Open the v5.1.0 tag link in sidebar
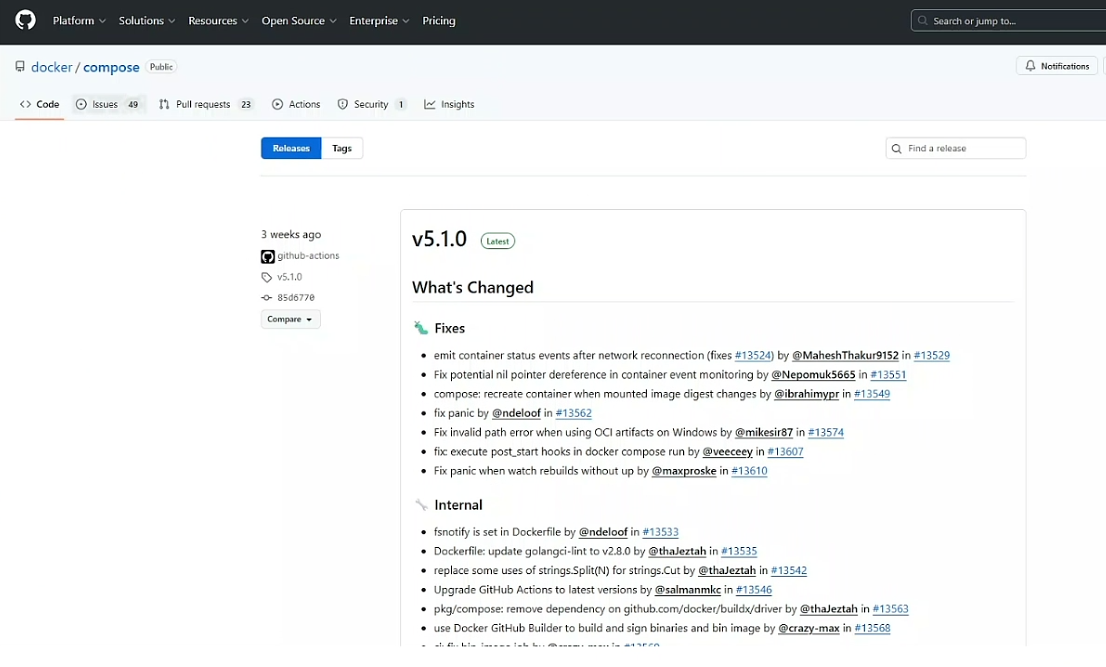Image resolution: width=1106 pixels, height=667 pixels. tap(289, 277)
